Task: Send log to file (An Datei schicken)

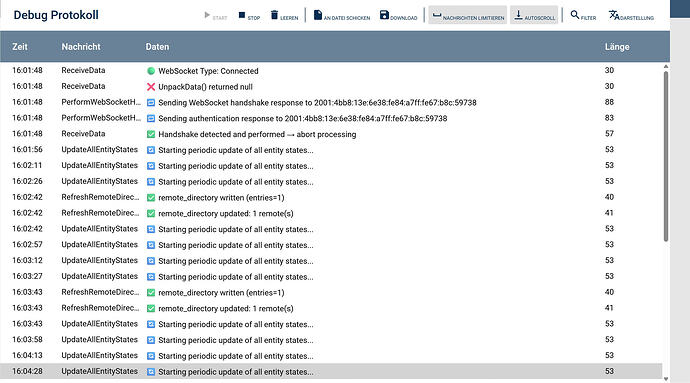Action: (x=342, y=16)
